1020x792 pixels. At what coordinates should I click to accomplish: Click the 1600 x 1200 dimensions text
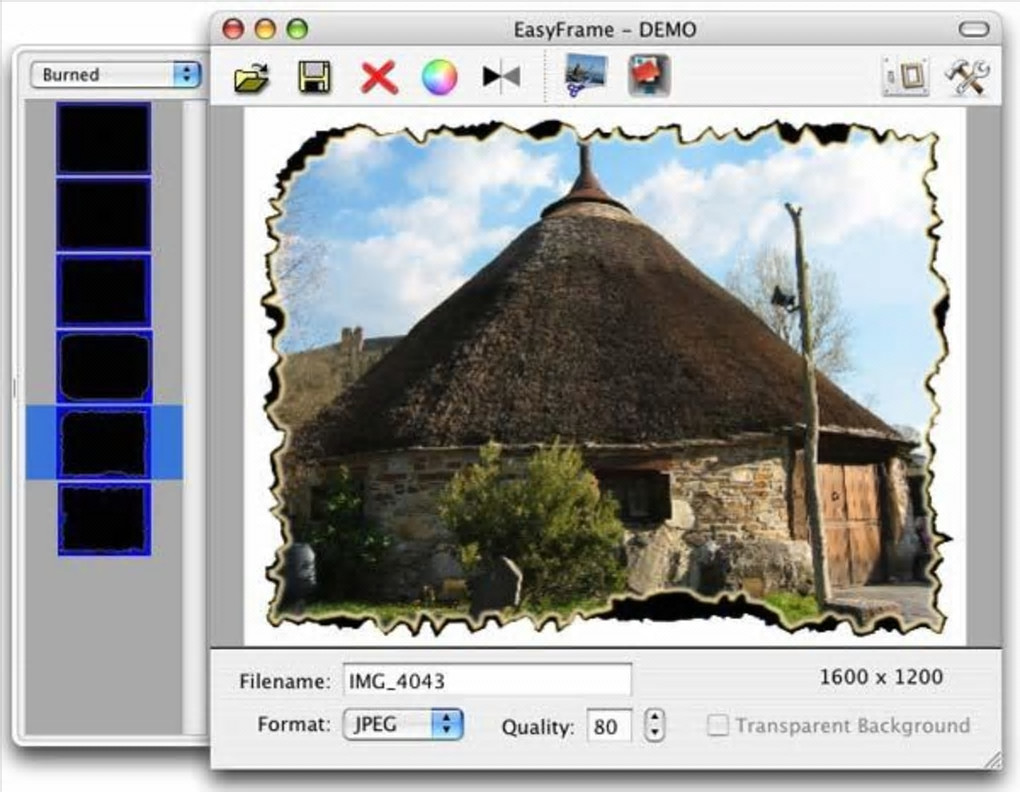tap(881, 677)
